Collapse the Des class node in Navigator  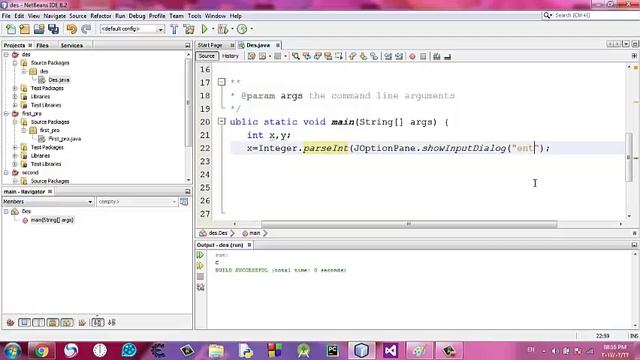6,211
